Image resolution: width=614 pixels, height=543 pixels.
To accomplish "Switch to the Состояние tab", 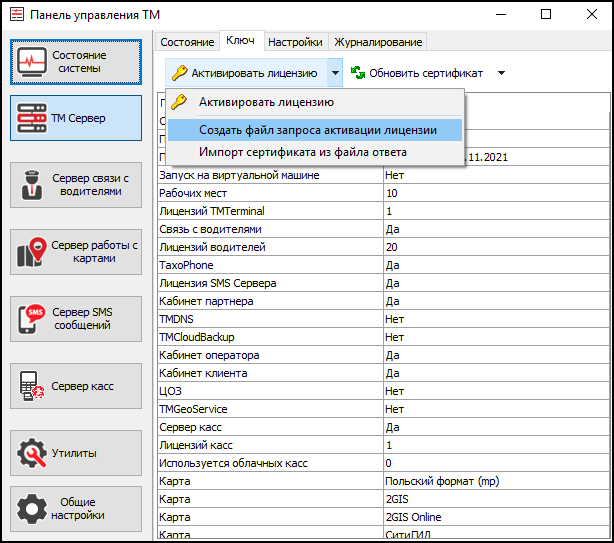I will coord(187,42).
